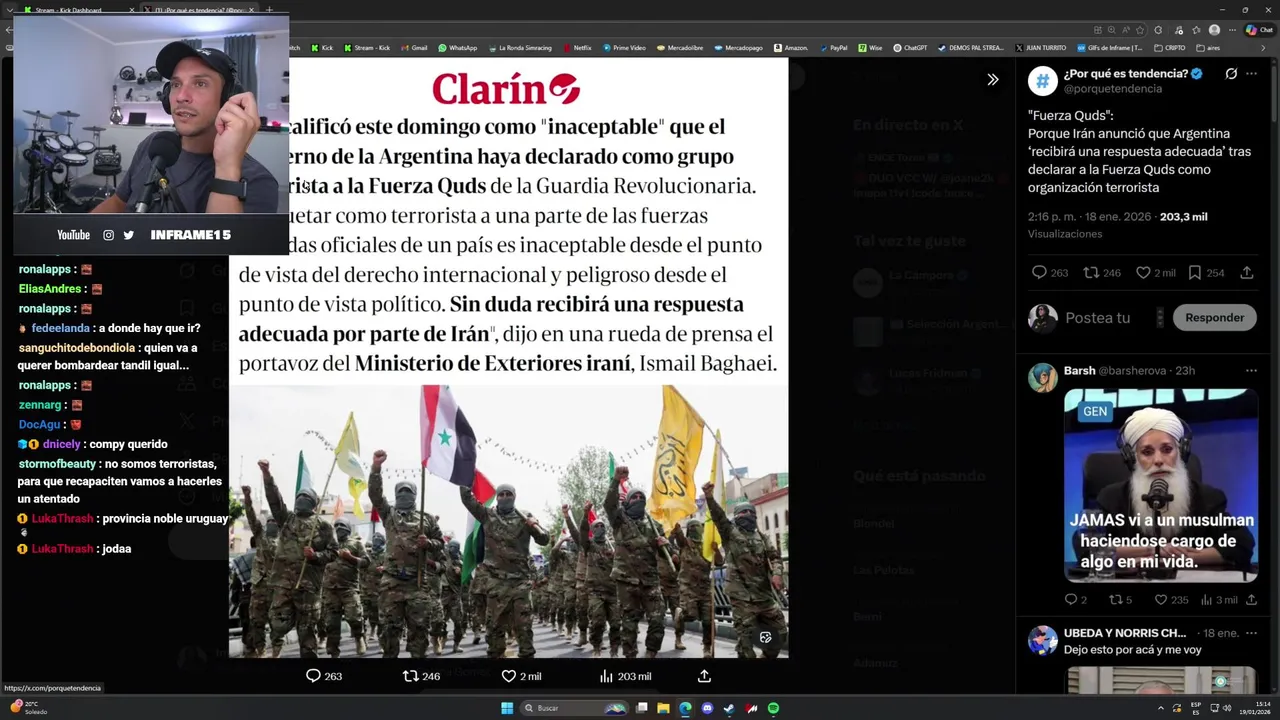Like the tweet via heart showing 2 mil in side panel
Viewport: 1280px width, 720px height.
[1141, 273]
